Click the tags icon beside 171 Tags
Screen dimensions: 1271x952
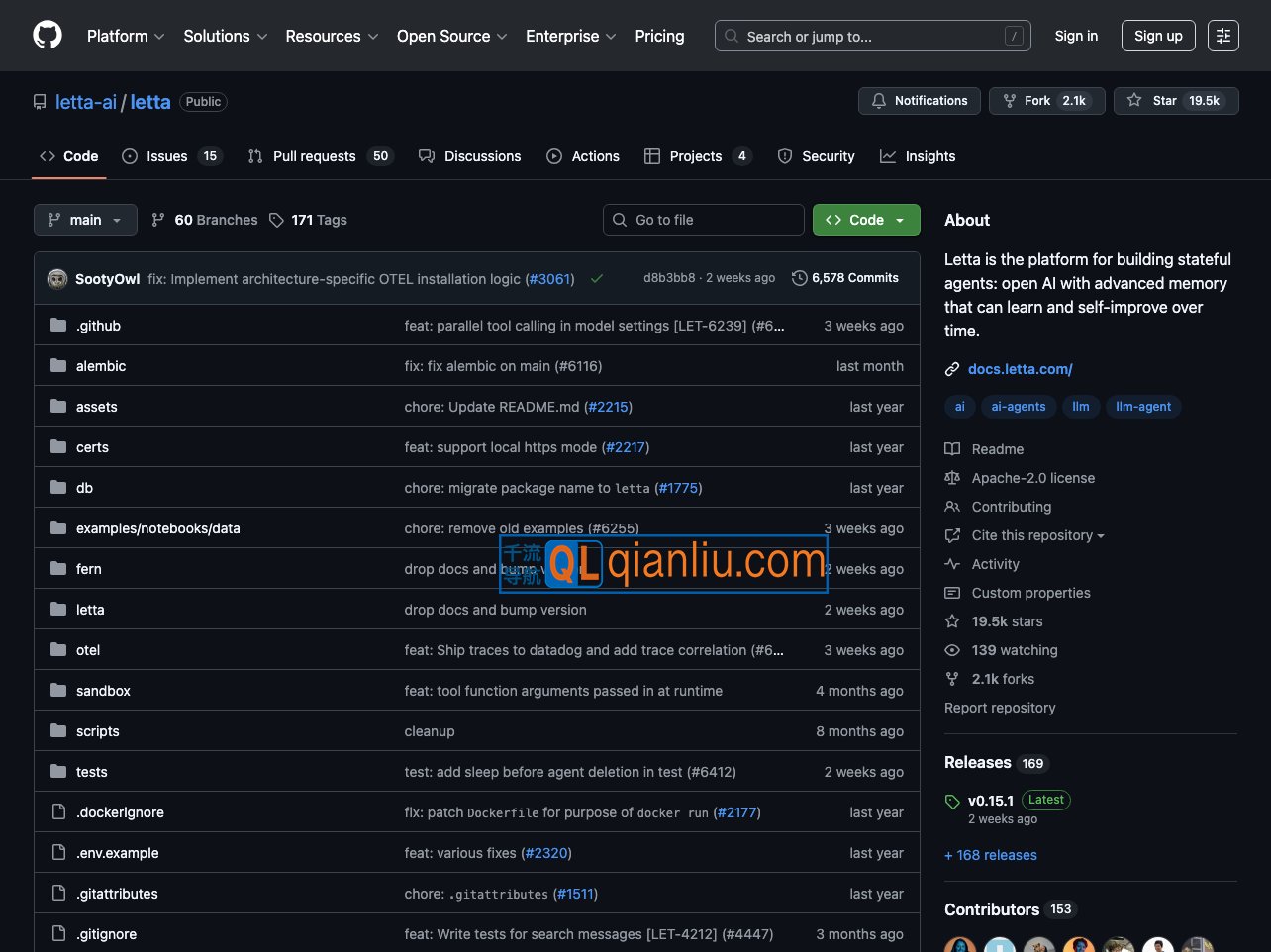pyautogui.click(x=277, y=220)
